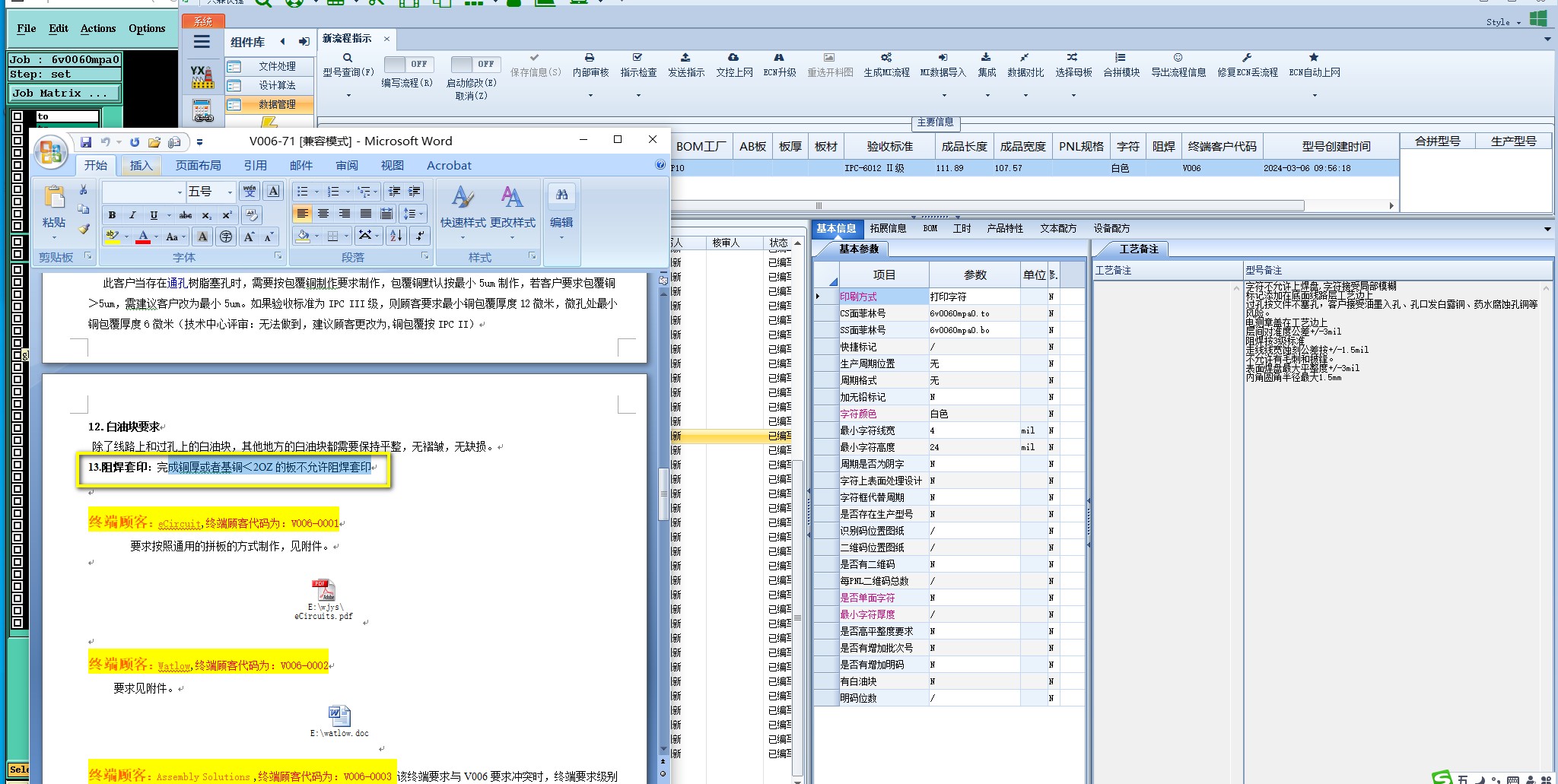Click the 型号查询 magnifier button

click(x=348, y=58)
